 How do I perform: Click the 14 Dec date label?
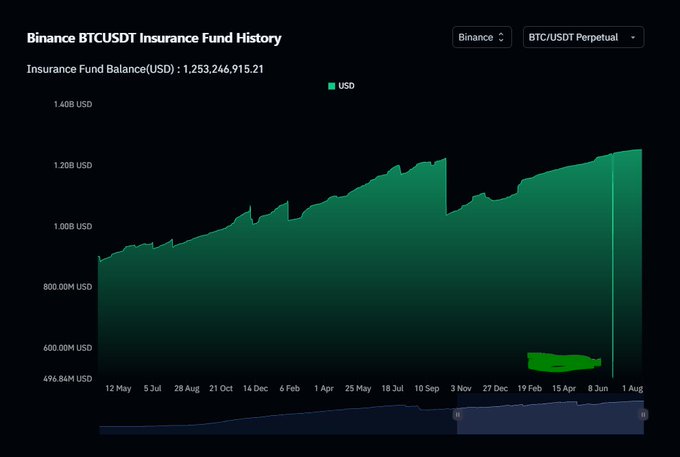click(255, 388)
